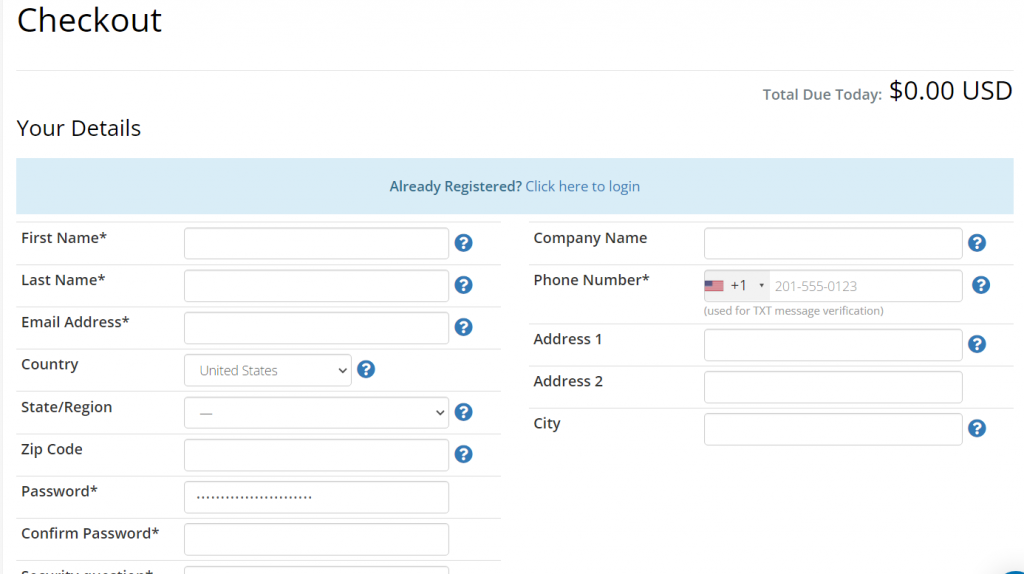1024x574 pixels.
Task: Click help icon beside State/Region dropdown
Action: point(463,412)
